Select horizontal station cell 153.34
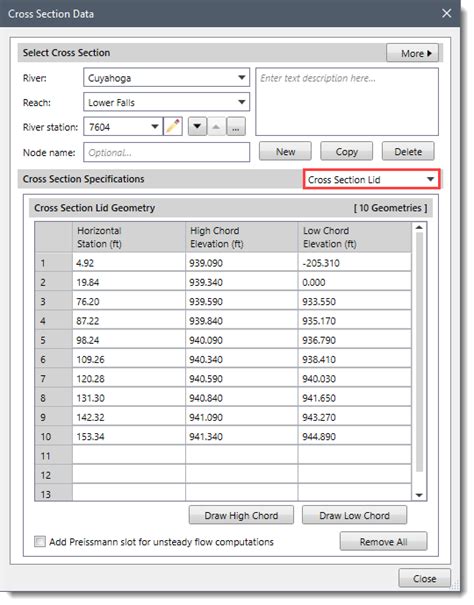Screen dimensions: 474x605 pos(129,436)
